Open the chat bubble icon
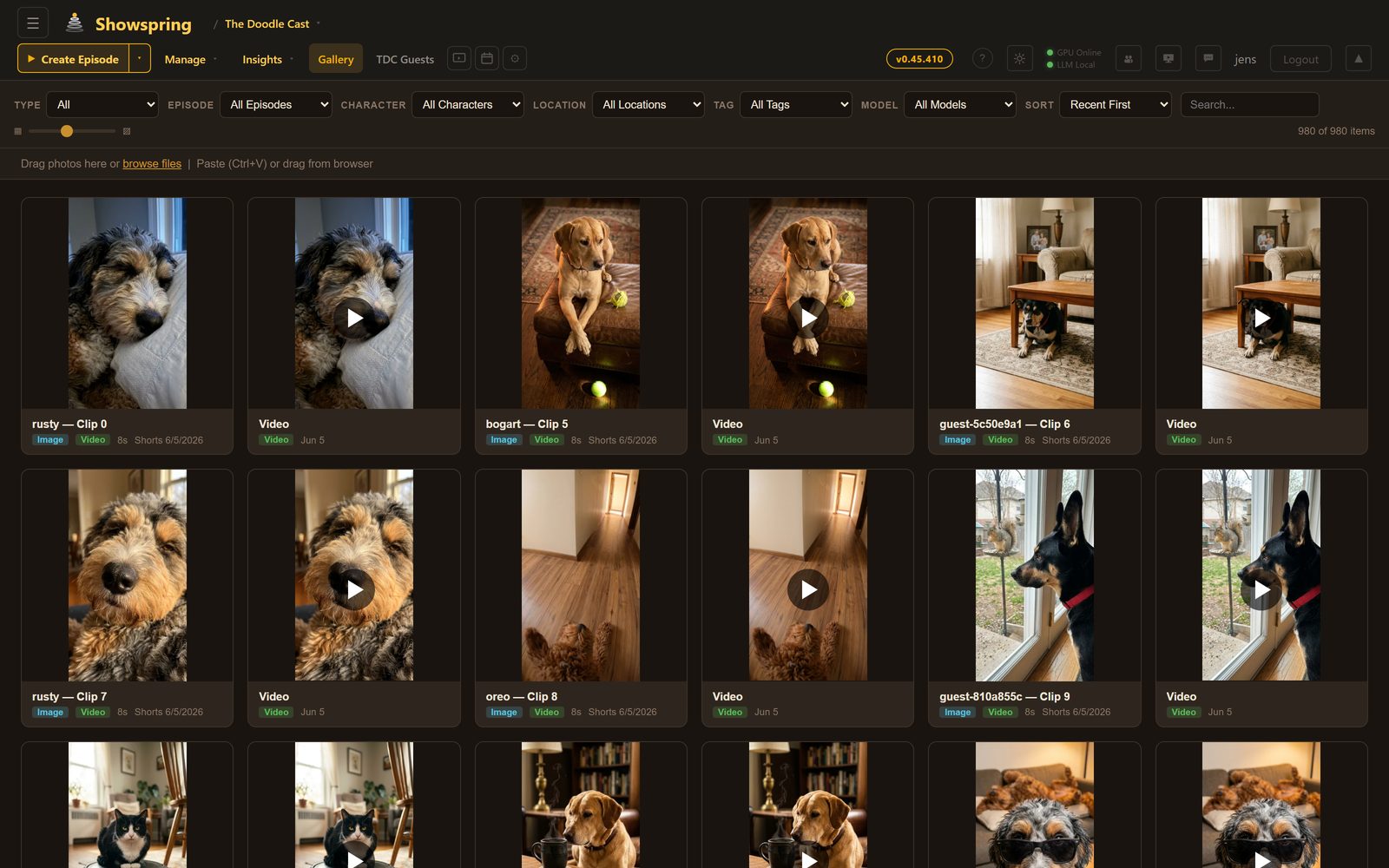 click(x=1208, y=58)
